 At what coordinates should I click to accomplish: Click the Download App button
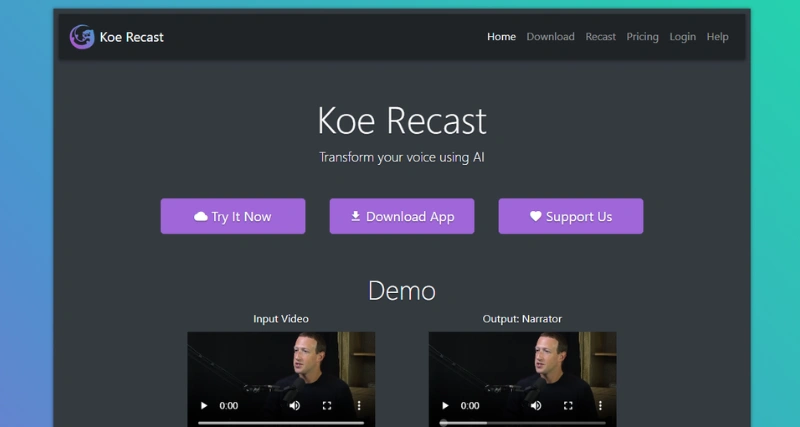click(x=402, y=216)
